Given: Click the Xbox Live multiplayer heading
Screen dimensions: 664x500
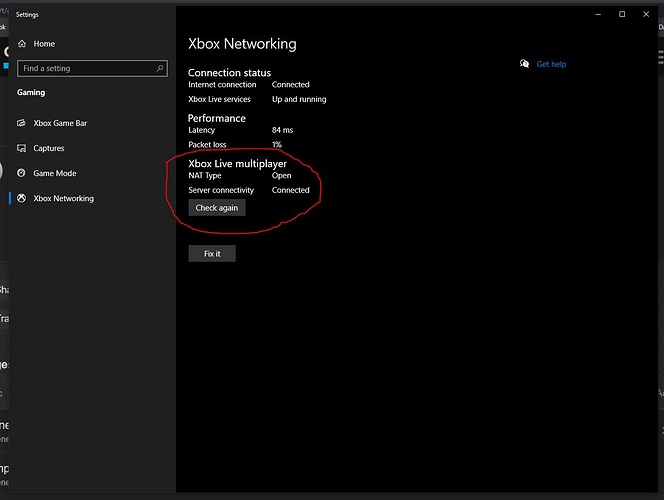Looking at the screenshot, I should coord(238,163).
